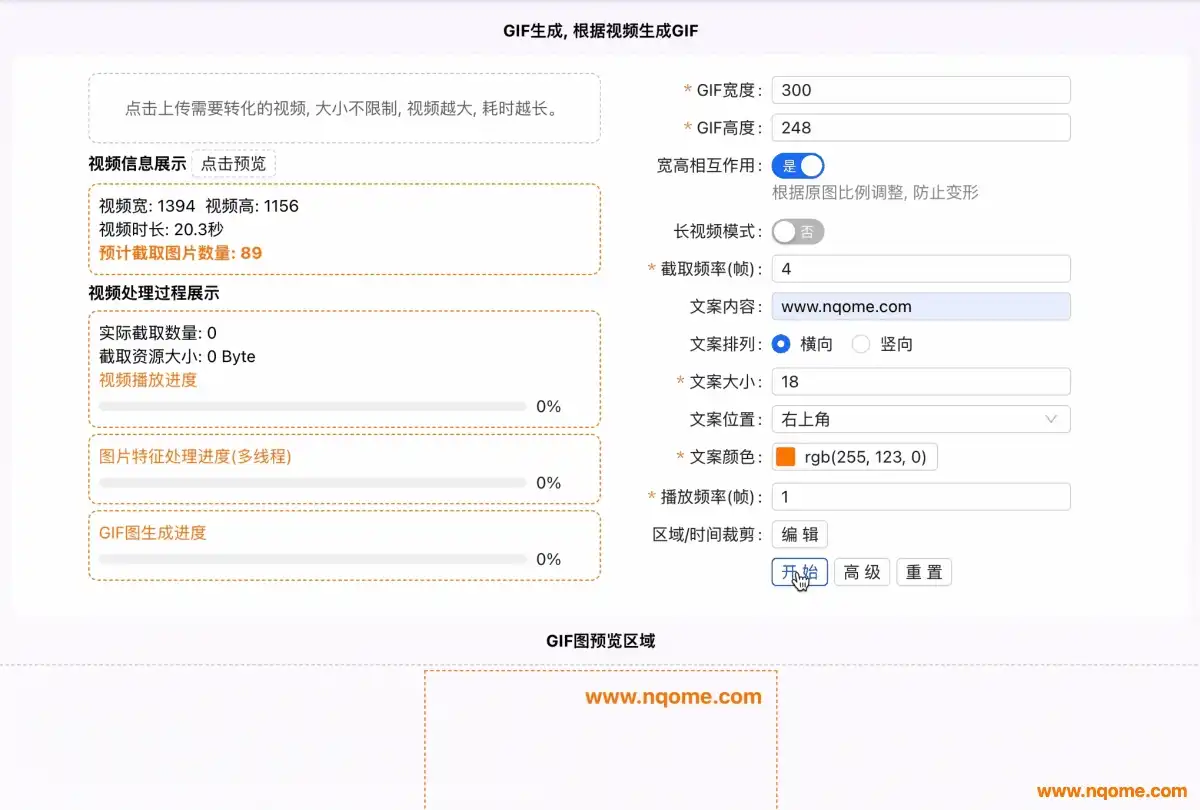Open the orange 文案颜色 color swatch picker
This screenshot has height=810, width=1200.
click(x=785, y=456)
